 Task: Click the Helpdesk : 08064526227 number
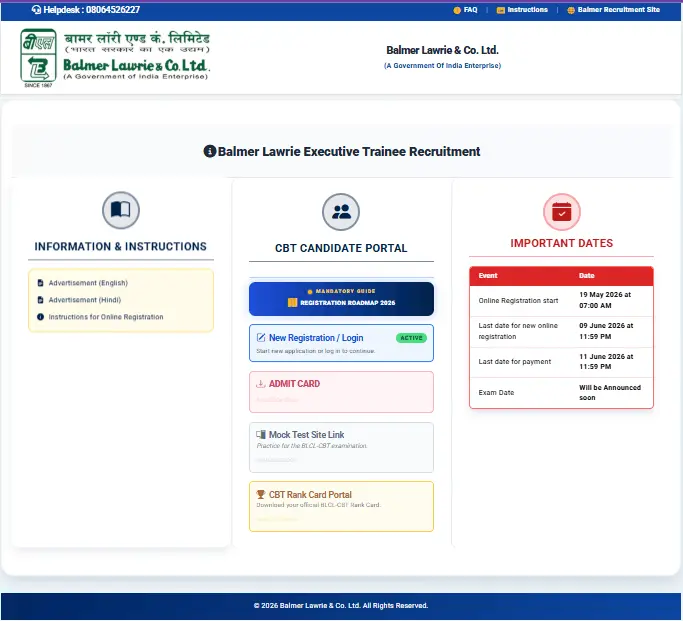[91, 10]
